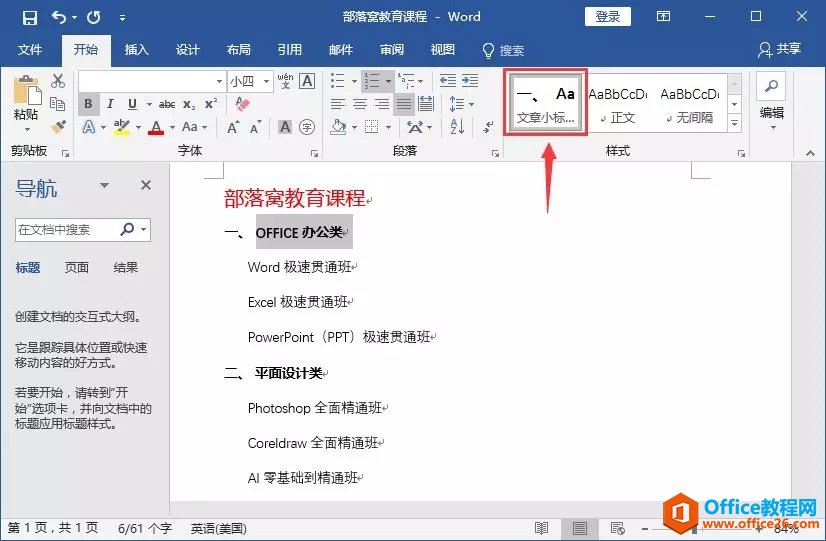Screen dimensions: 826x541
Task: Switch to the 审阅 tab
Action: pyautogui.click(x=392, y=50)
